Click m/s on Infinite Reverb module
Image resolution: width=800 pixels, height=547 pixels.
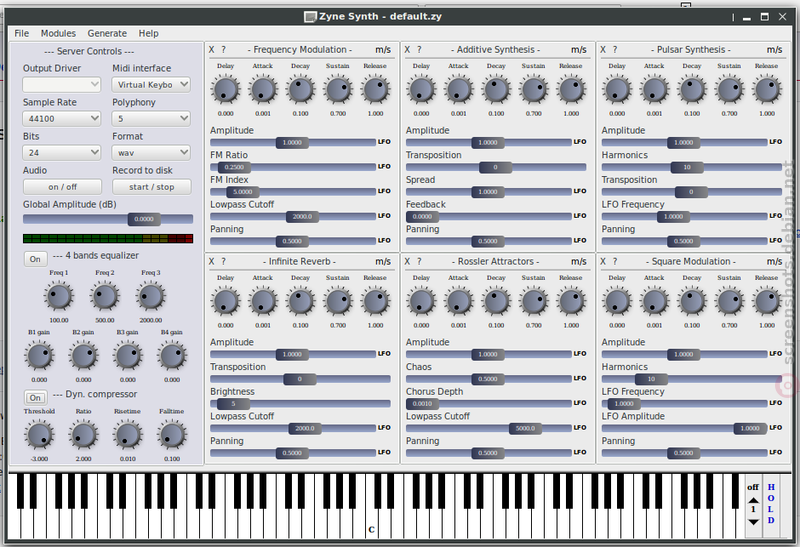tap(383, 261)
